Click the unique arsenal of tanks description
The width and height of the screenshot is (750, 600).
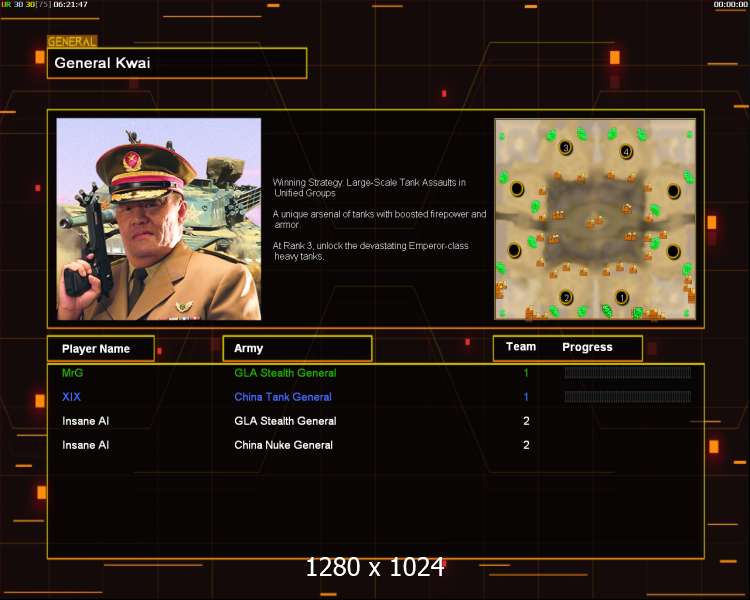click(379, 219)
